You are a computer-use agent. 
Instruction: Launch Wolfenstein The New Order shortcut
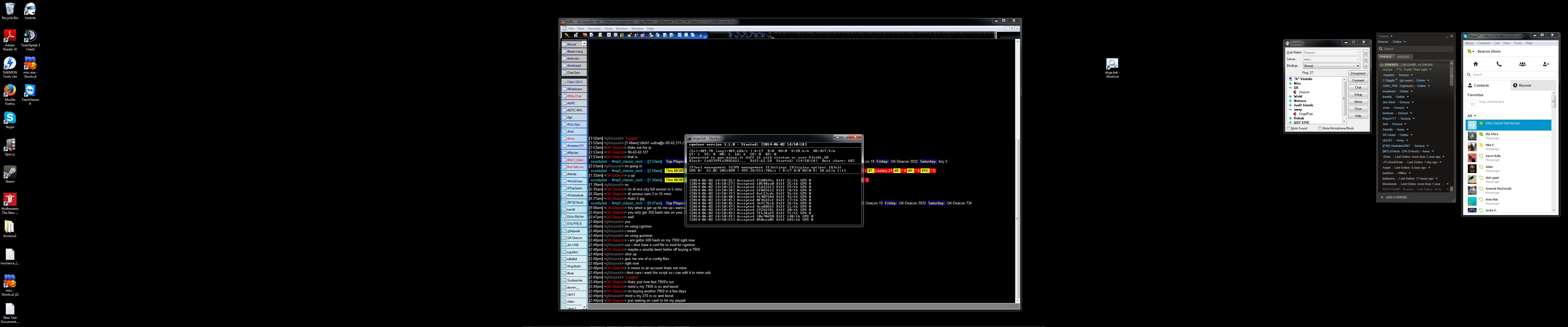tap(10, 203)
